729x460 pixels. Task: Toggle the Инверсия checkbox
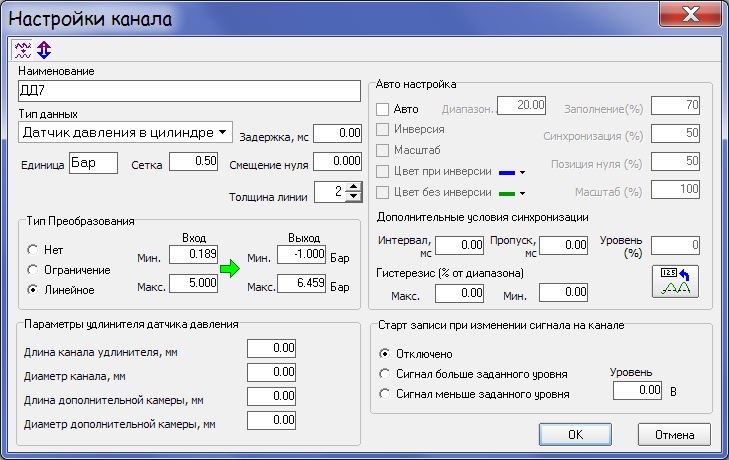(x=382, y=129)
